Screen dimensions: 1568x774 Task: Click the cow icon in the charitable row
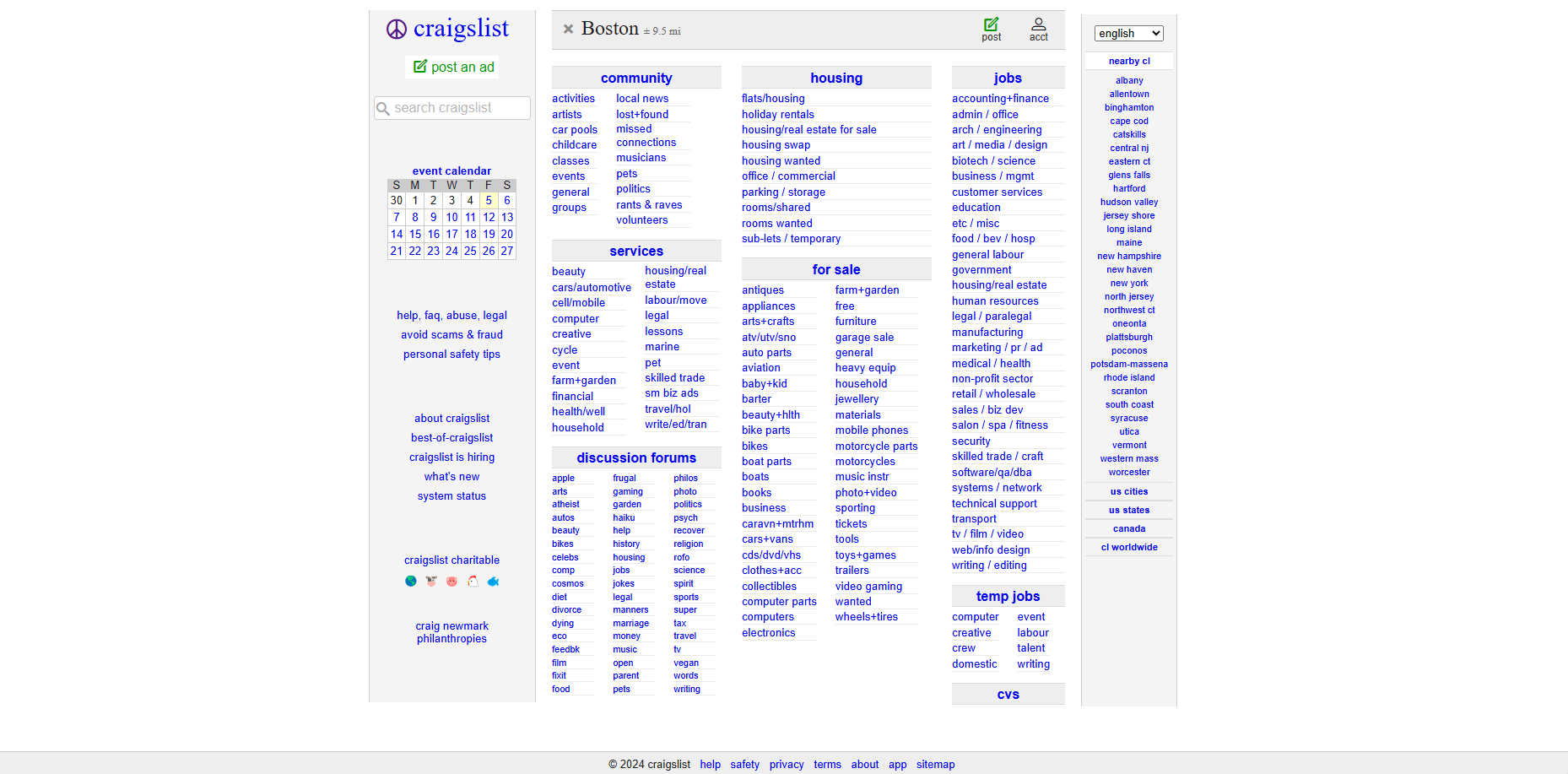(430, 581)
